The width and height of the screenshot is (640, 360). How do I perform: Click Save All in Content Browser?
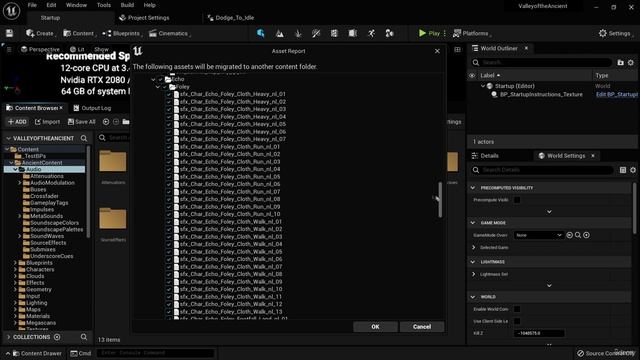pos(82,122)
